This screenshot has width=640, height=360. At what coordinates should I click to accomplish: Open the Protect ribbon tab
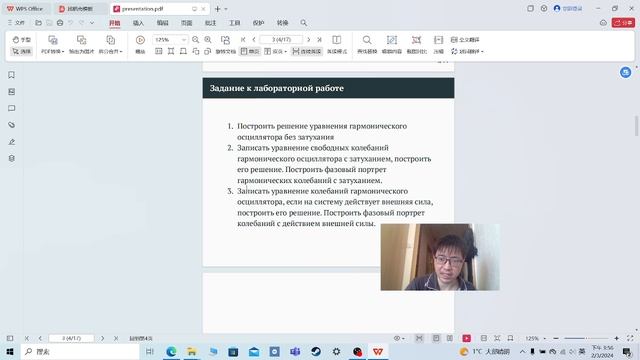[258, 23]
